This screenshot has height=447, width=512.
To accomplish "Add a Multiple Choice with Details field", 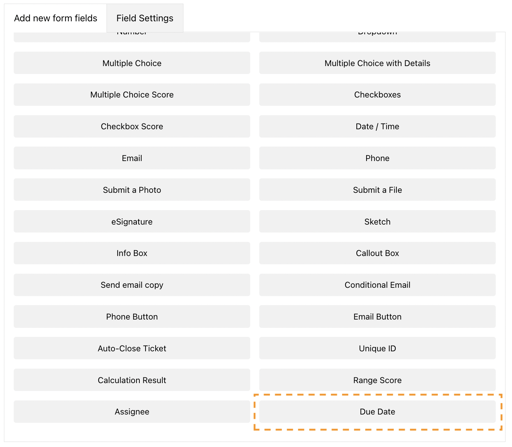I will point(377,63).
